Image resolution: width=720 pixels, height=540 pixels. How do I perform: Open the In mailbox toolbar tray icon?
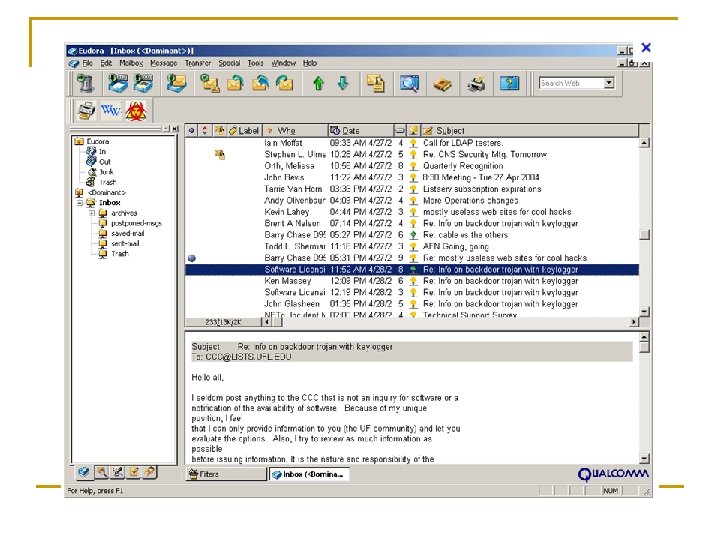tap(118, 83)
